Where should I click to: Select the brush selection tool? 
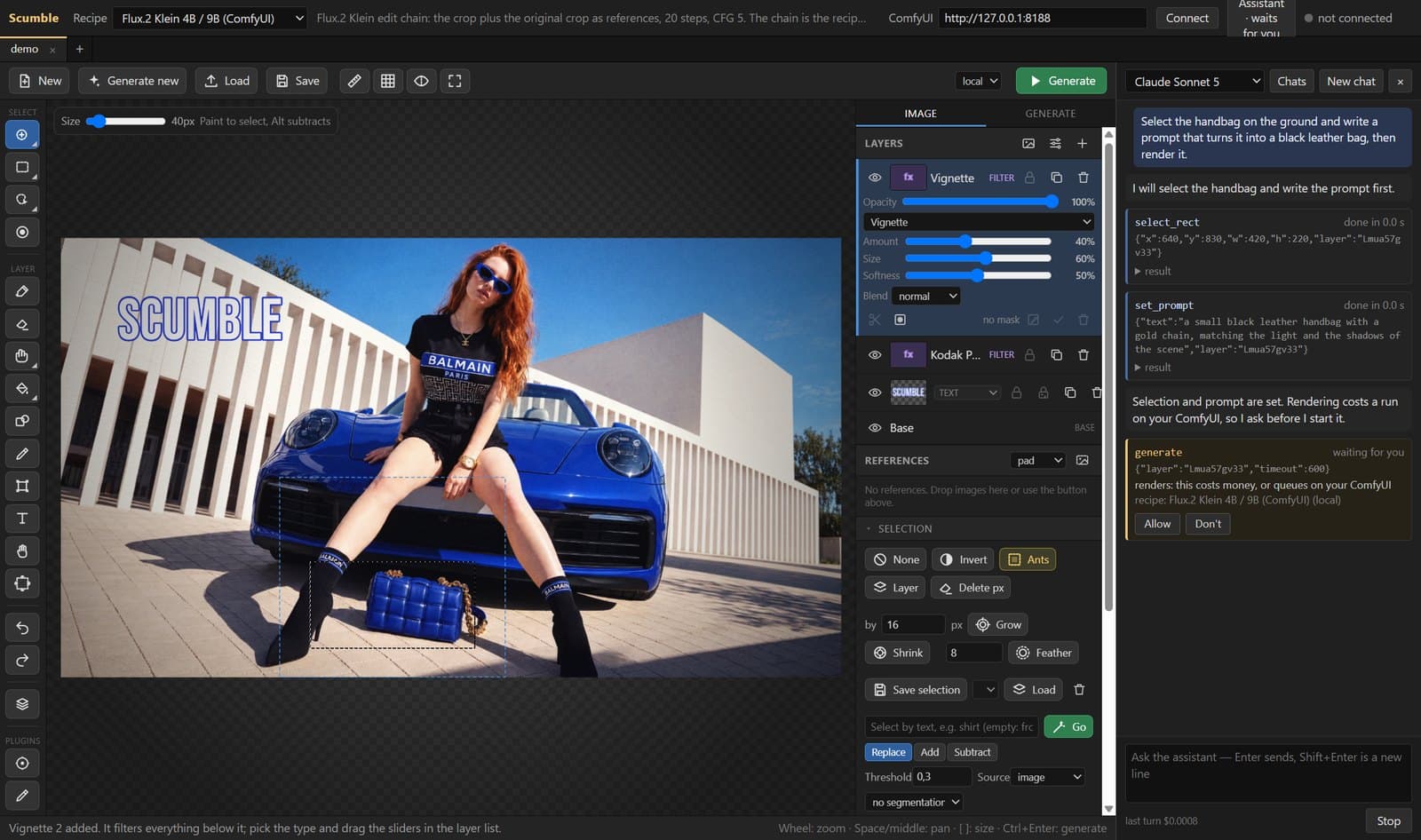[x=22, y=135]
